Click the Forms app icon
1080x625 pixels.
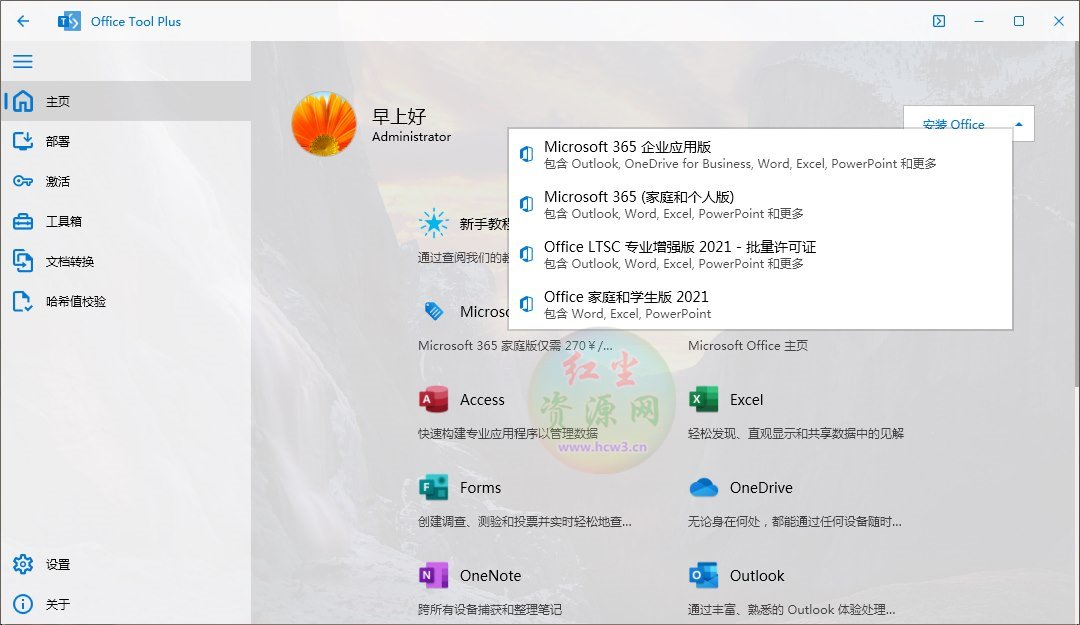pyautogui.click(x=433, y=487)
